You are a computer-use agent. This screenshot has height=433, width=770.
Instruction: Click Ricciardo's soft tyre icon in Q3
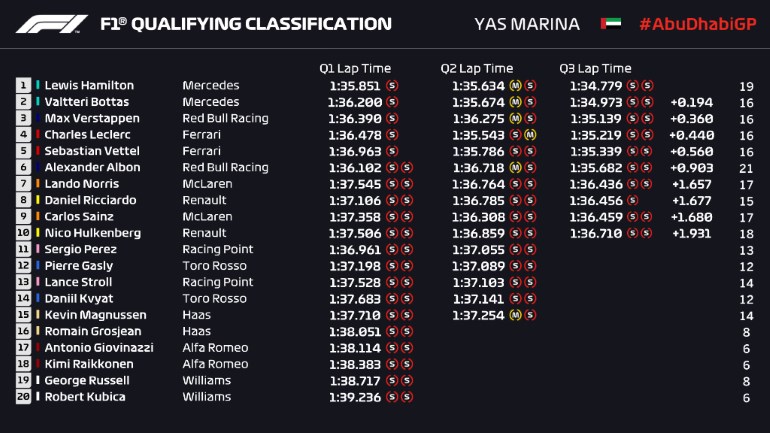click(x=632, y=201)
